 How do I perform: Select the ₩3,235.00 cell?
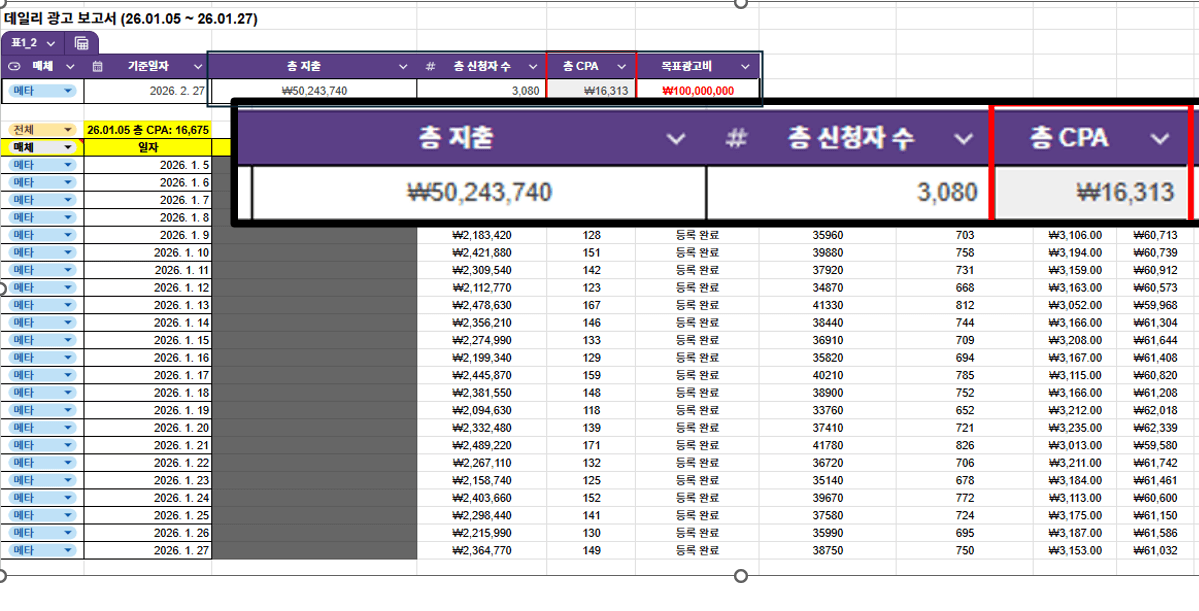coord(1075,427)
